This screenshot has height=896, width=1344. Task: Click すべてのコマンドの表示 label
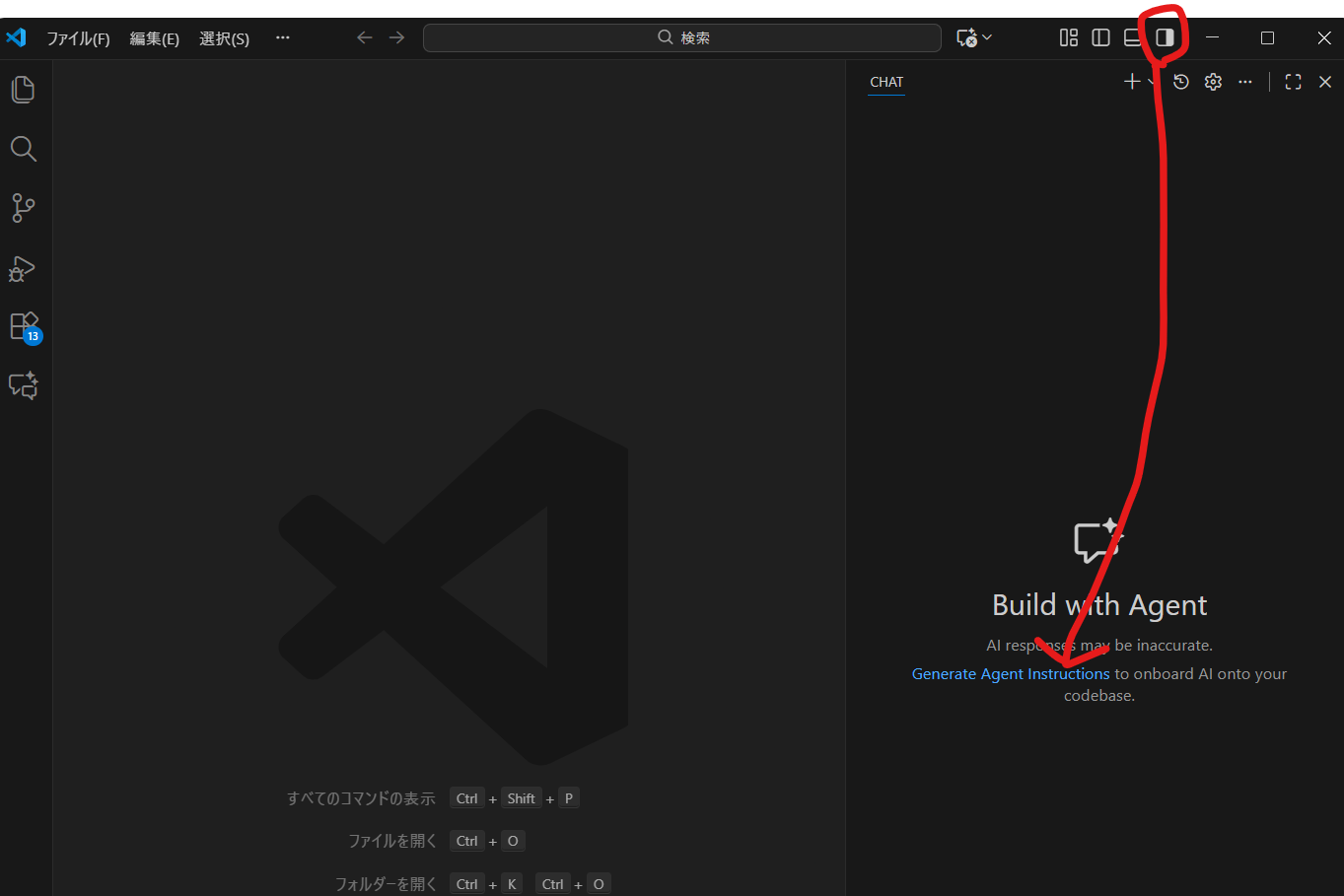pyautogui.click(x=361, y=798)
